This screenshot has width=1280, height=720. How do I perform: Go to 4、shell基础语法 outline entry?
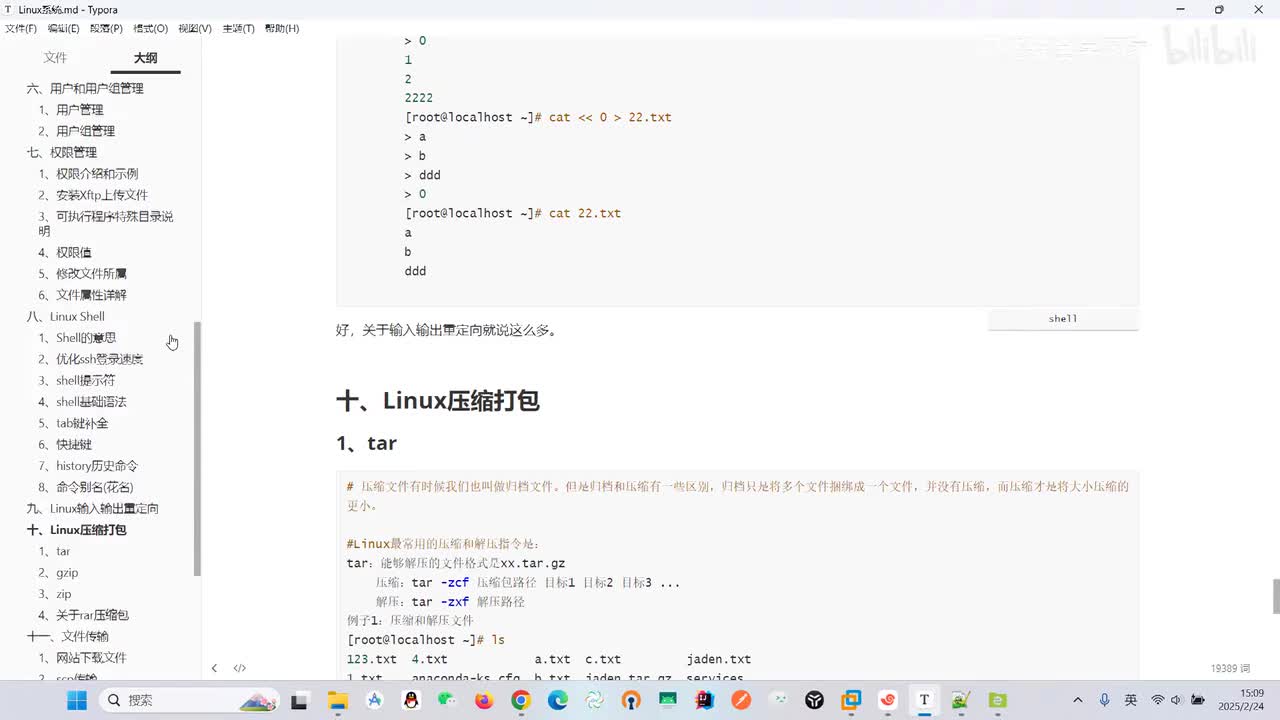83,402
